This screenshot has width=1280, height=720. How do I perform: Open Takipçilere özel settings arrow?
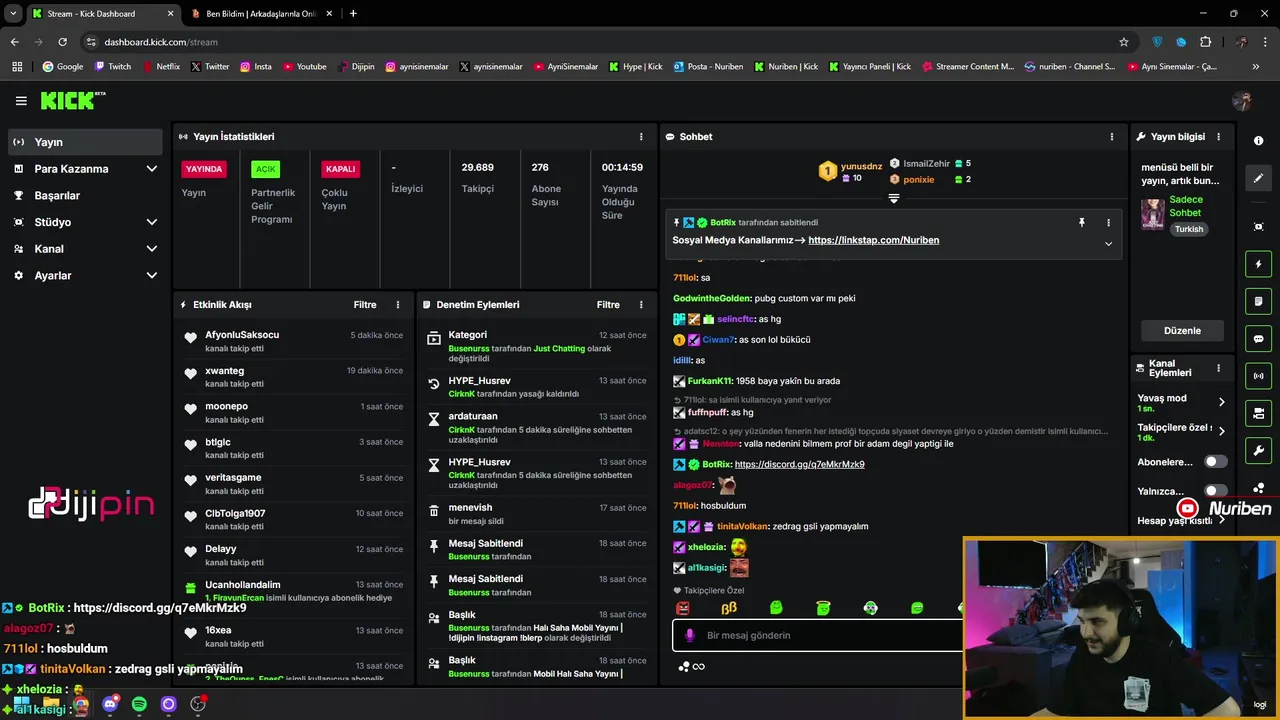pos(1221,432)
